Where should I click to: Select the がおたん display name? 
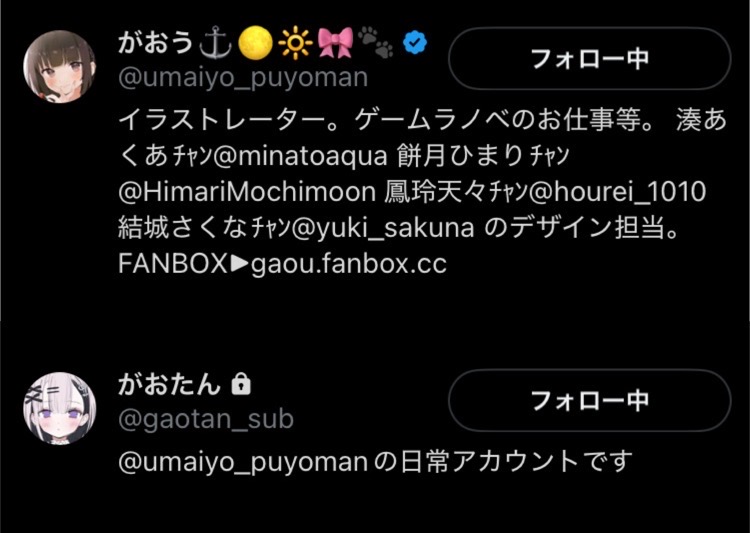[169, 384]
